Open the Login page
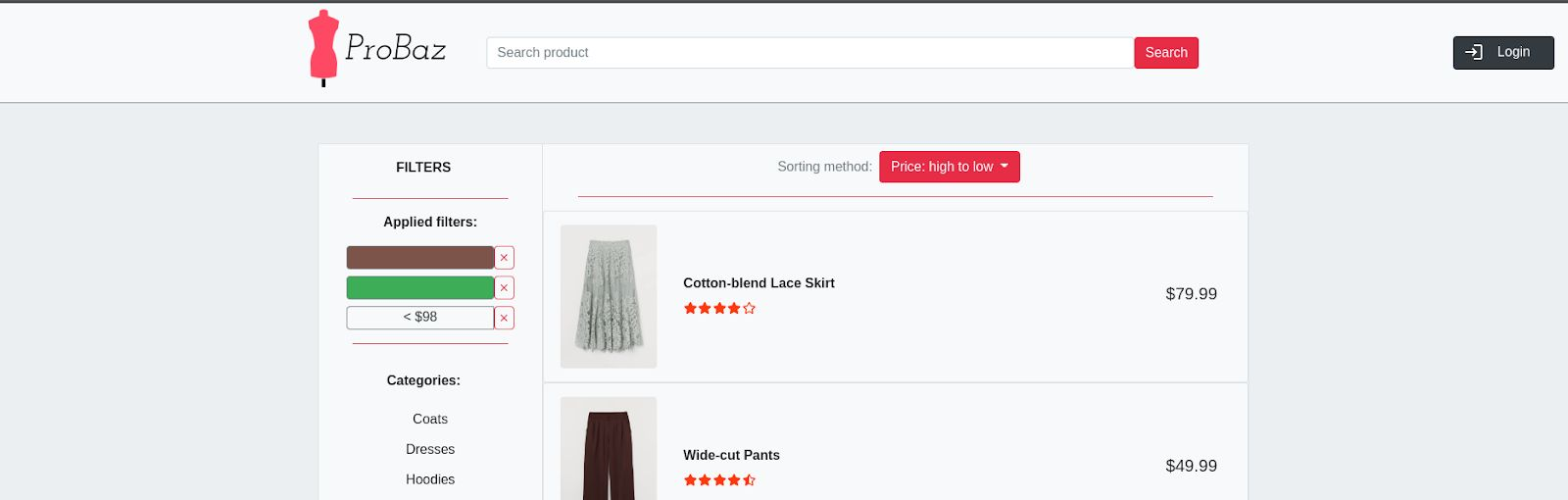Image resolution: width=1568 pixels, height=500 pixels. tap(1503, 53)
